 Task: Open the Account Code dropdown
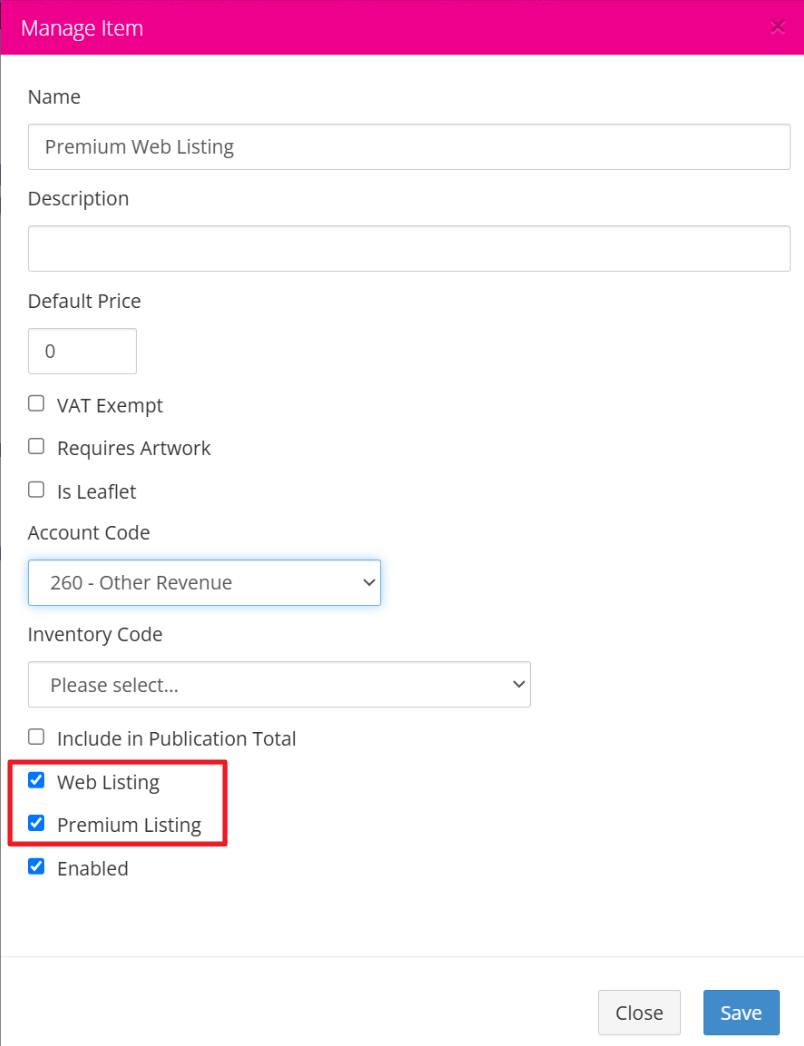[x=204, y=582]
